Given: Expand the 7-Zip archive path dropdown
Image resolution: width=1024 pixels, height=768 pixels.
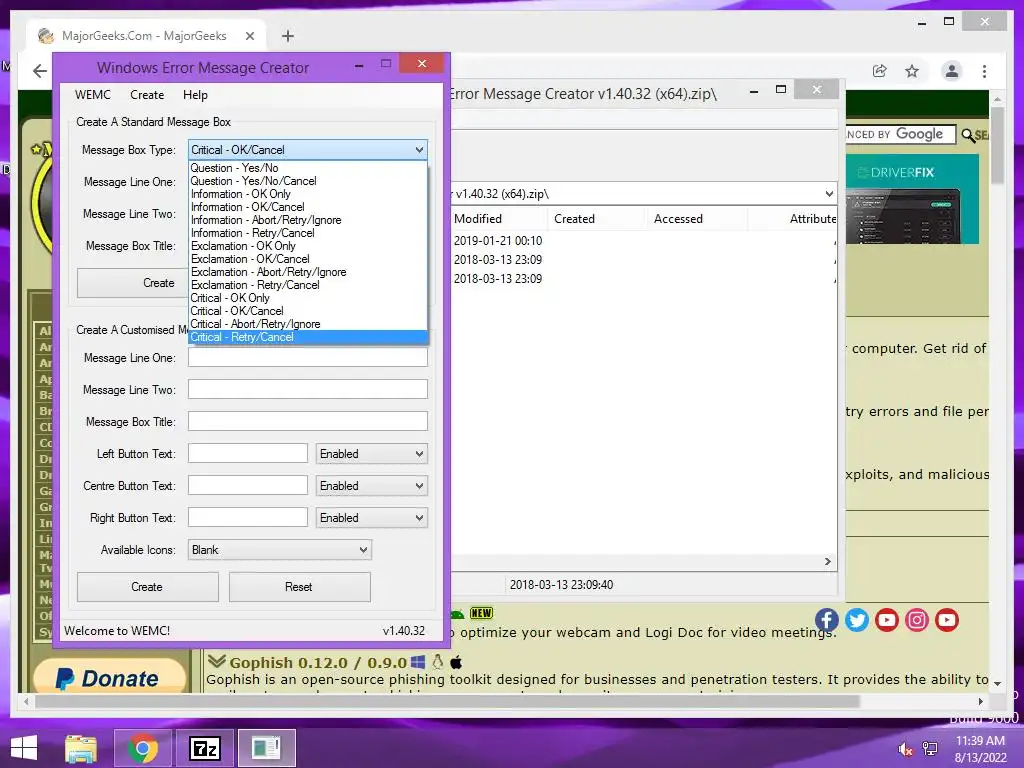Looking at the screenshot, I should pos(829,194).
